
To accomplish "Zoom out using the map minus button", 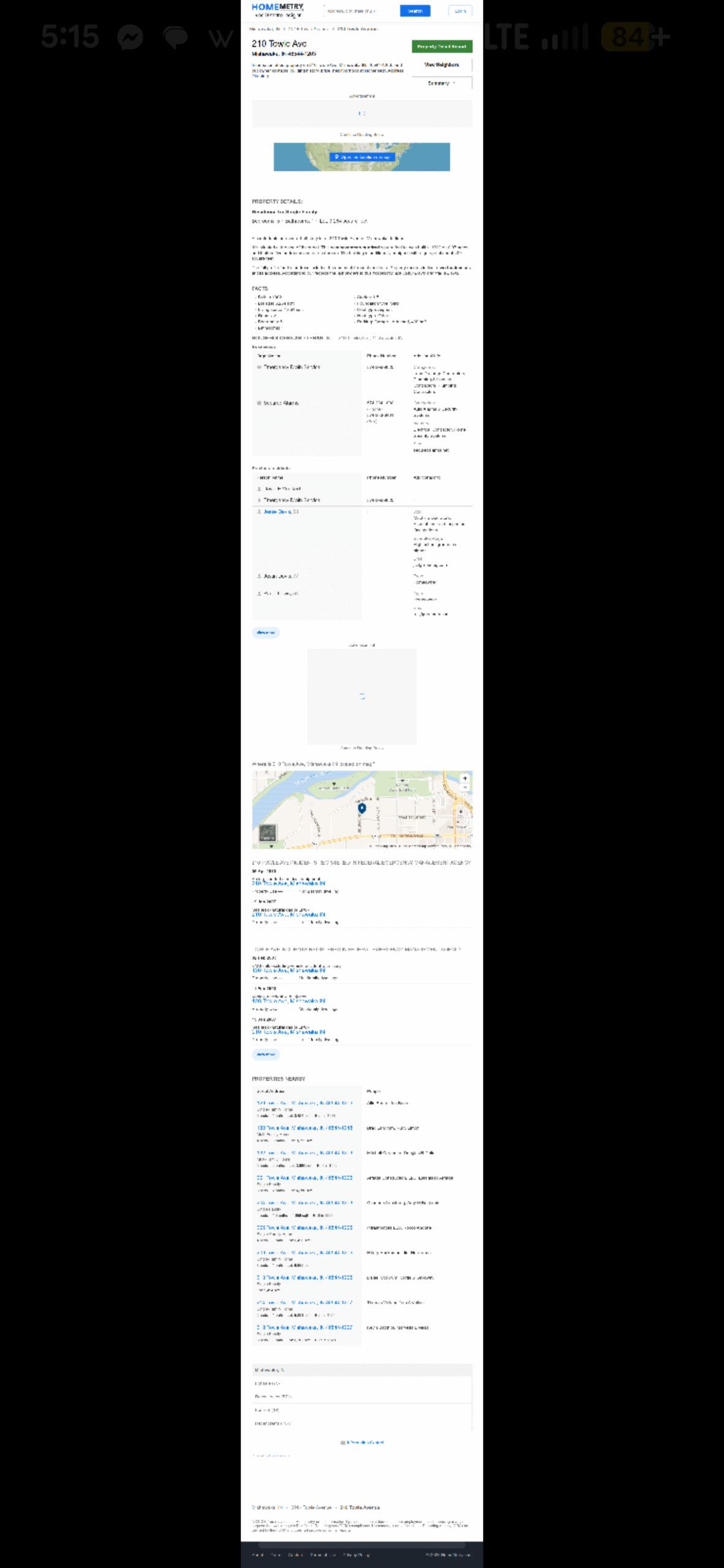I will [x=465, y=788].
